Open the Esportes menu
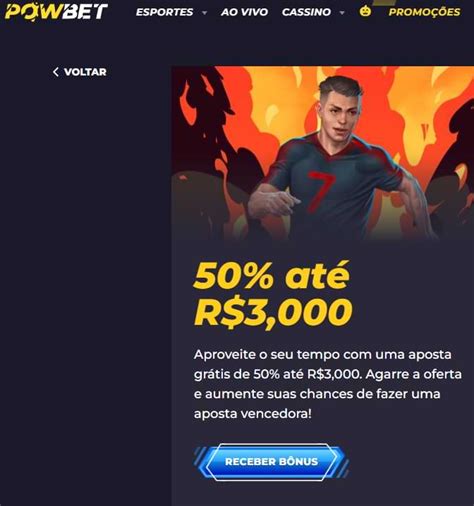474x506 pixels. (x=164, y=12)
